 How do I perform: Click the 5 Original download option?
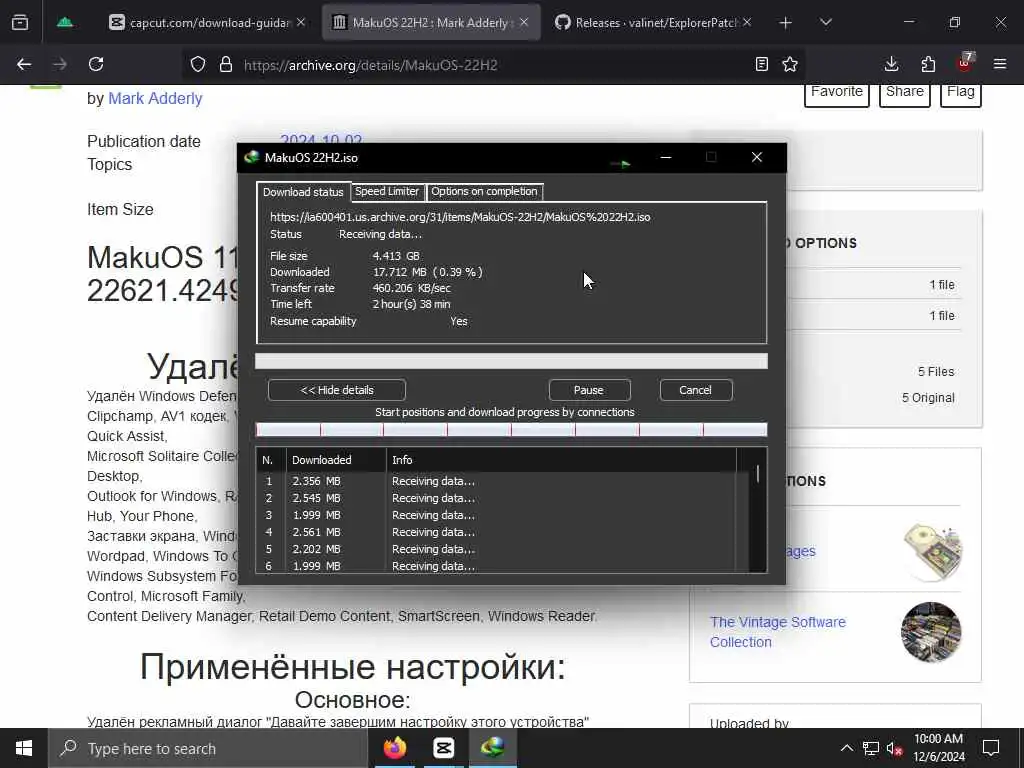928,398
